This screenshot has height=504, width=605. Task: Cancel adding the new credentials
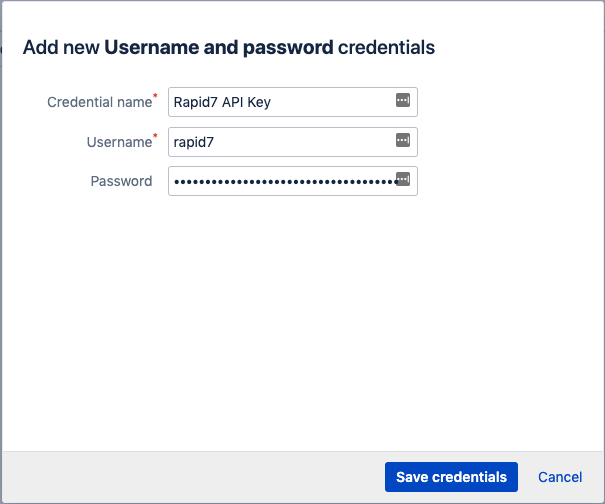[560, 477]
